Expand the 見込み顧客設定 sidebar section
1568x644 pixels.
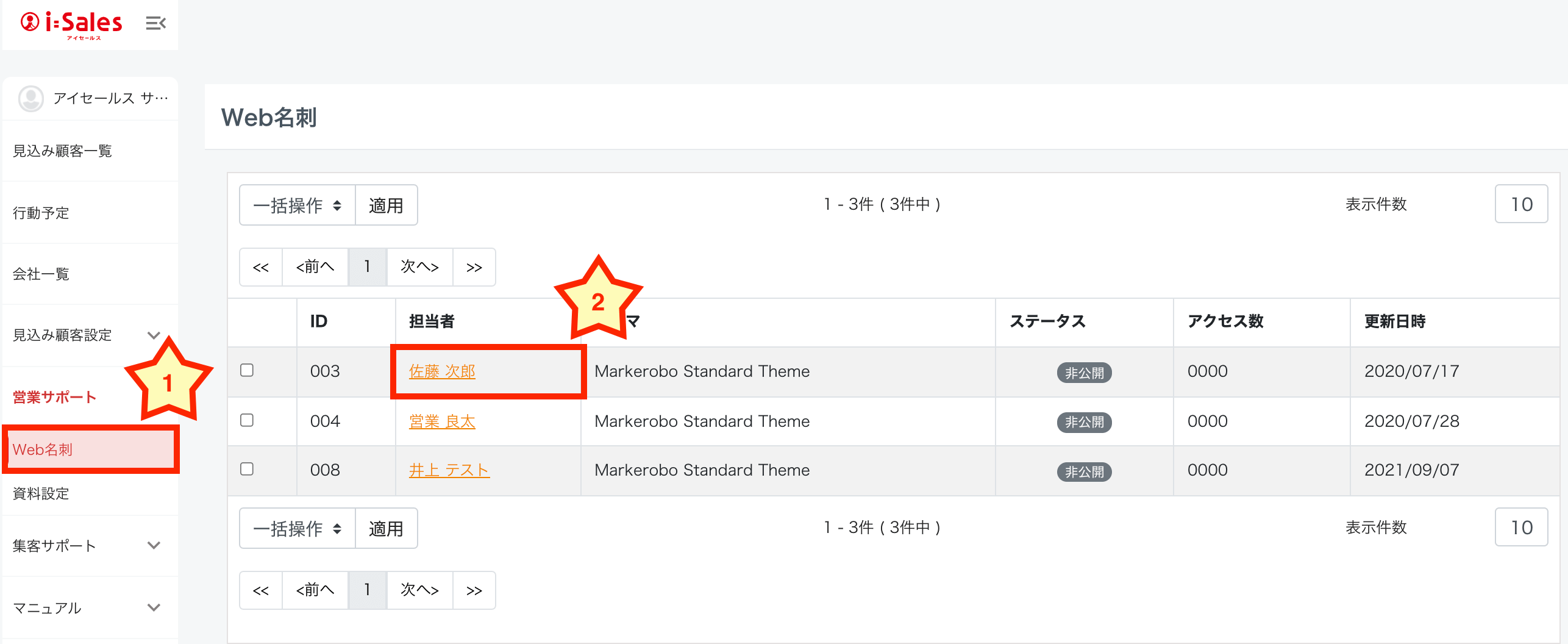click(x=154, y=335)
